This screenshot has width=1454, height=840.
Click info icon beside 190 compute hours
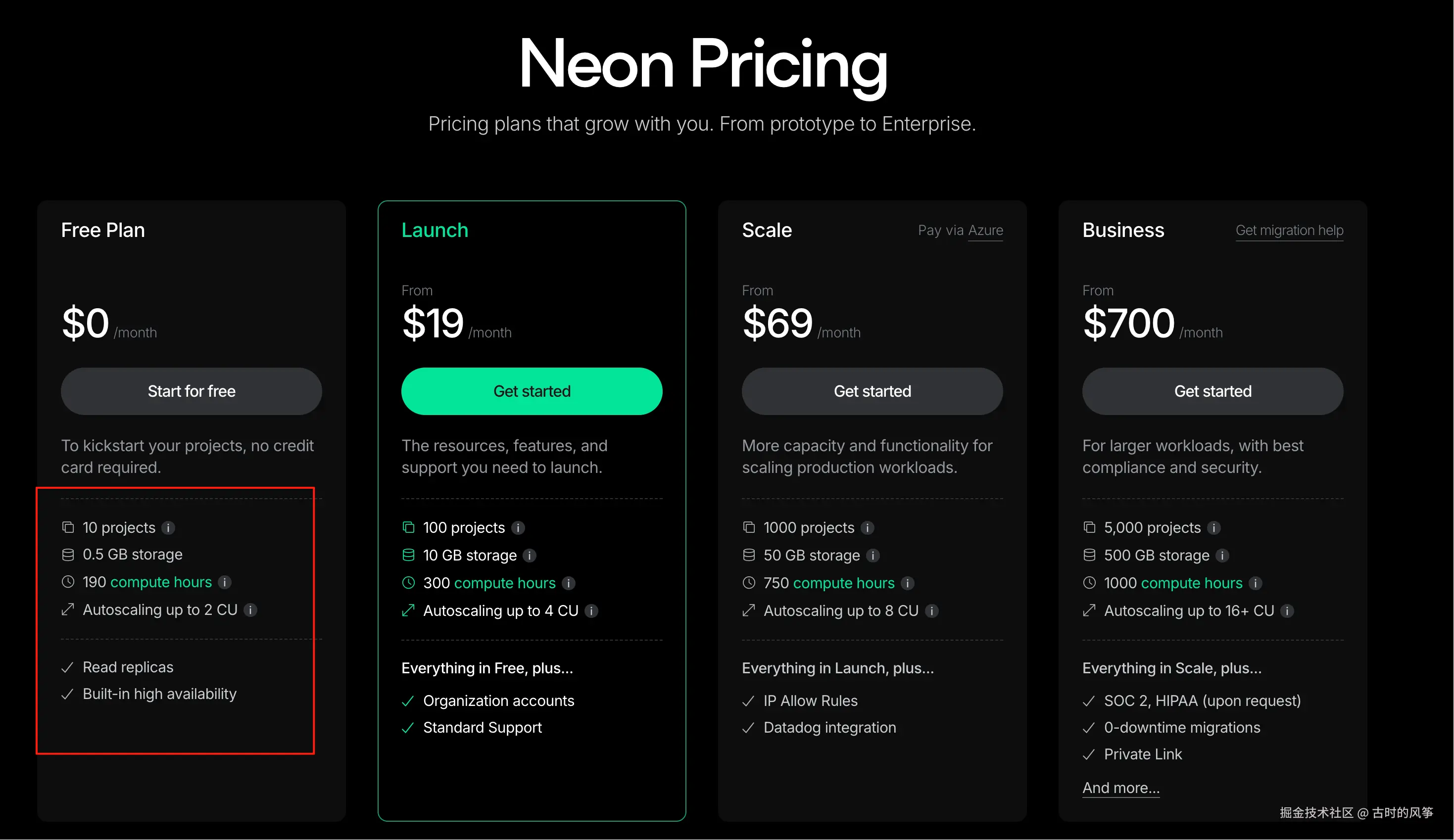coord(225,583)
